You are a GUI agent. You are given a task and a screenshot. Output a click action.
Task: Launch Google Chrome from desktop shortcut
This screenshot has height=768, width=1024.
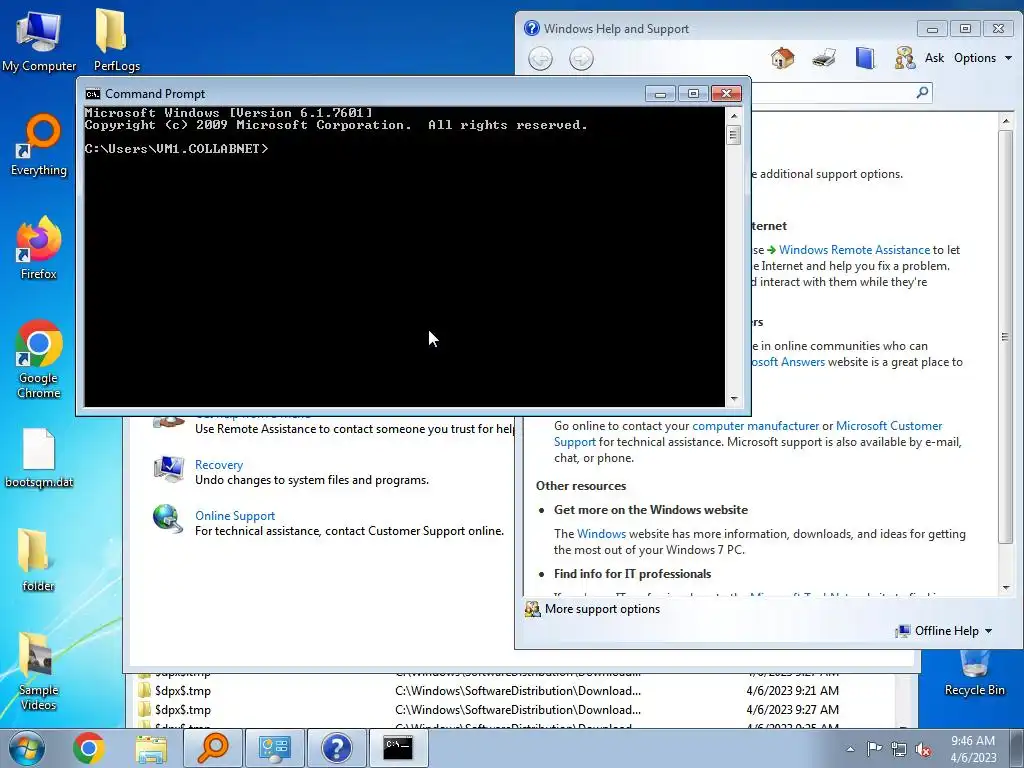(x=39, y=359)
